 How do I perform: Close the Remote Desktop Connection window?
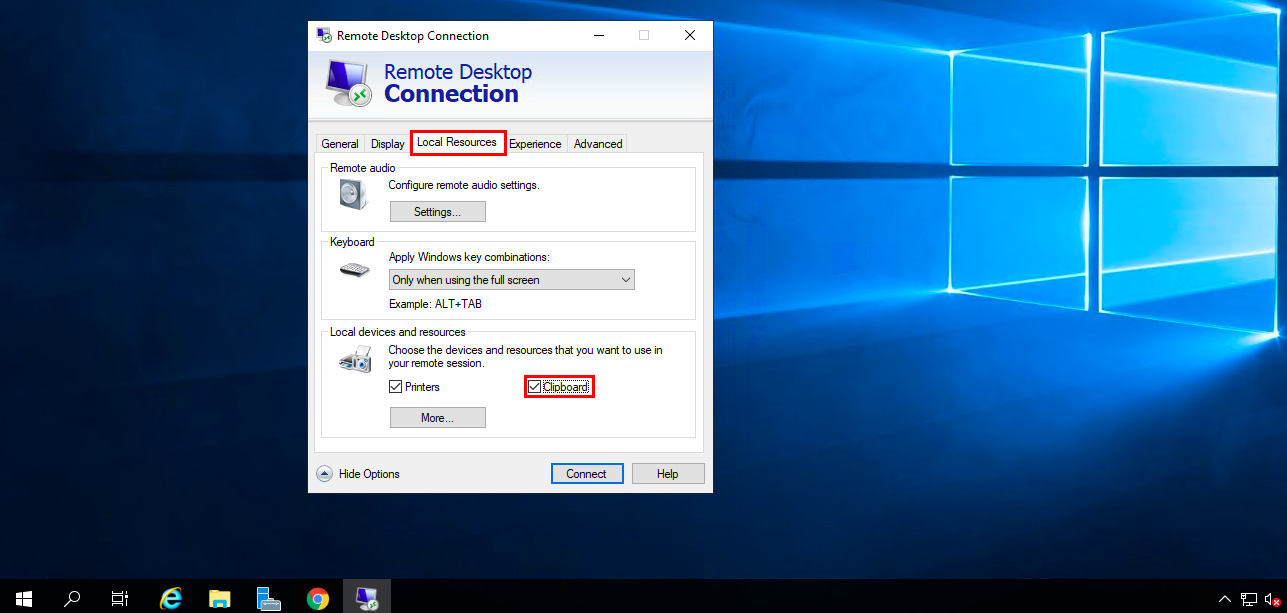tap(690, 35)
